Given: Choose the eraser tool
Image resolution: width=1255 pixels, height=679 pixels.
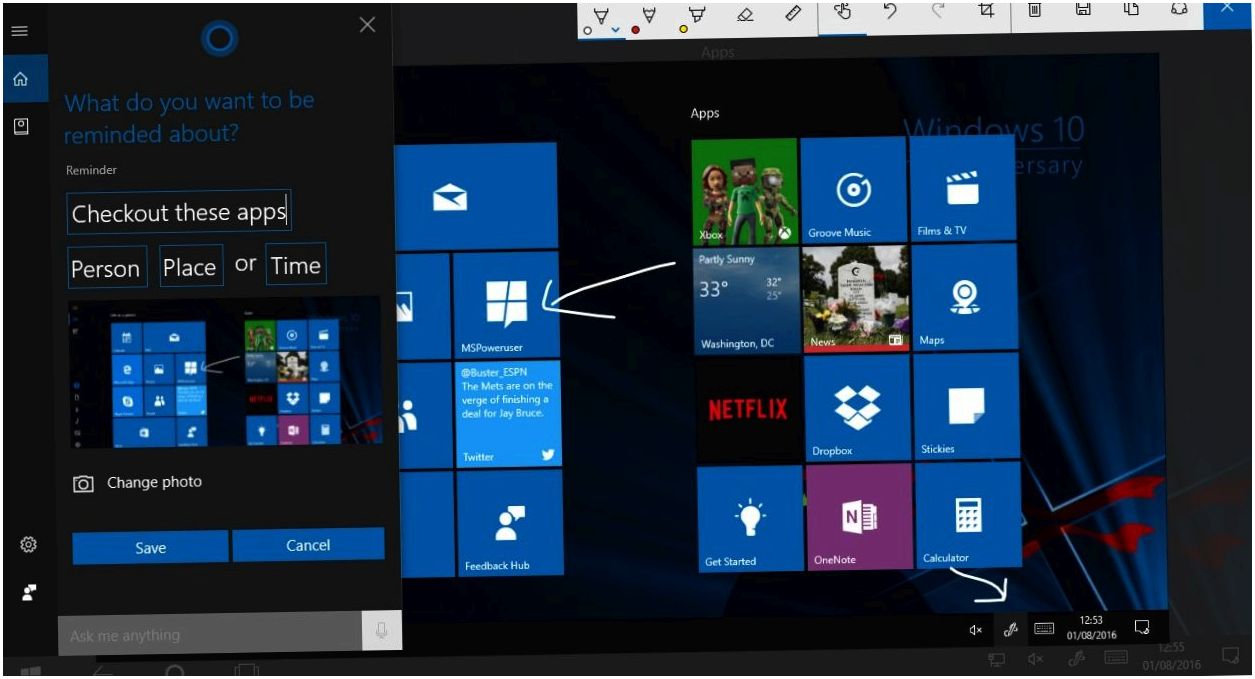Looking at the screenshot, I should 744,14.
